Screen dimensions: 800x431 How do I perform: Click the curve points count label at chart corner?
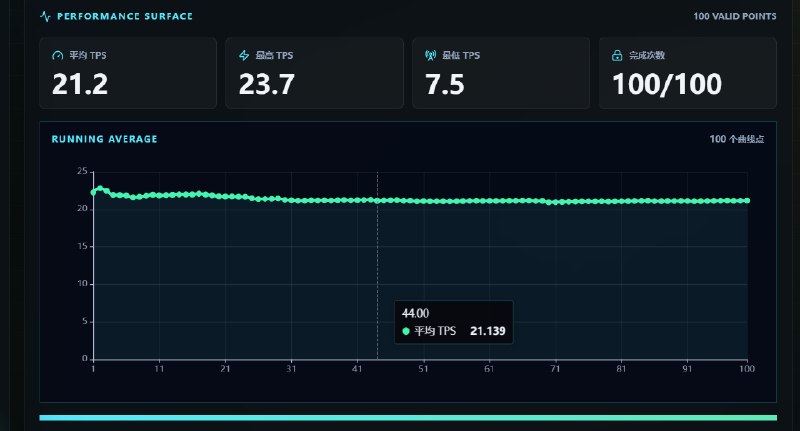pyautogui.click(x=737, y=139)
